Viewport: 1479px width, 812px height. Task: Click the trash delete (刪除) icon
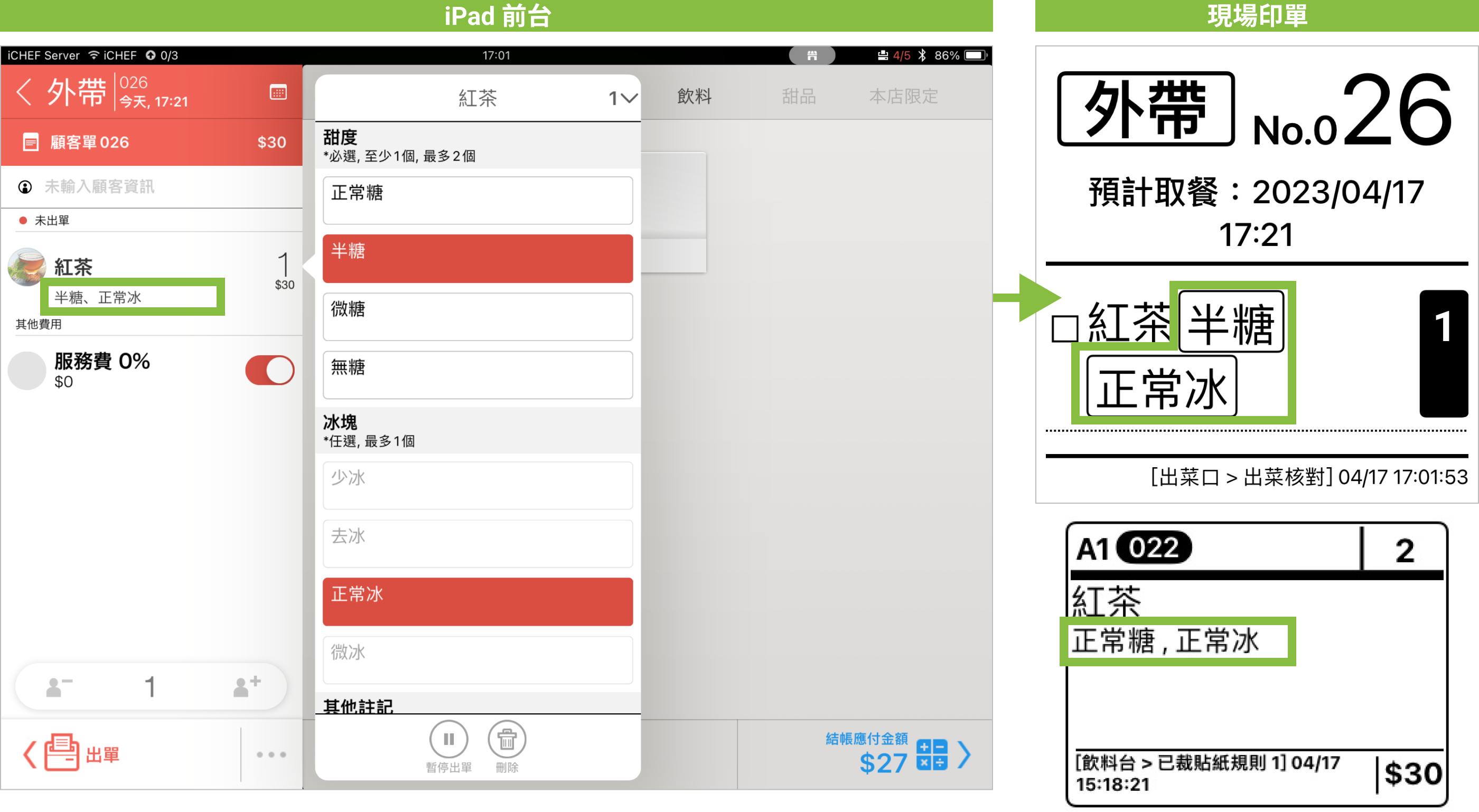507,740
